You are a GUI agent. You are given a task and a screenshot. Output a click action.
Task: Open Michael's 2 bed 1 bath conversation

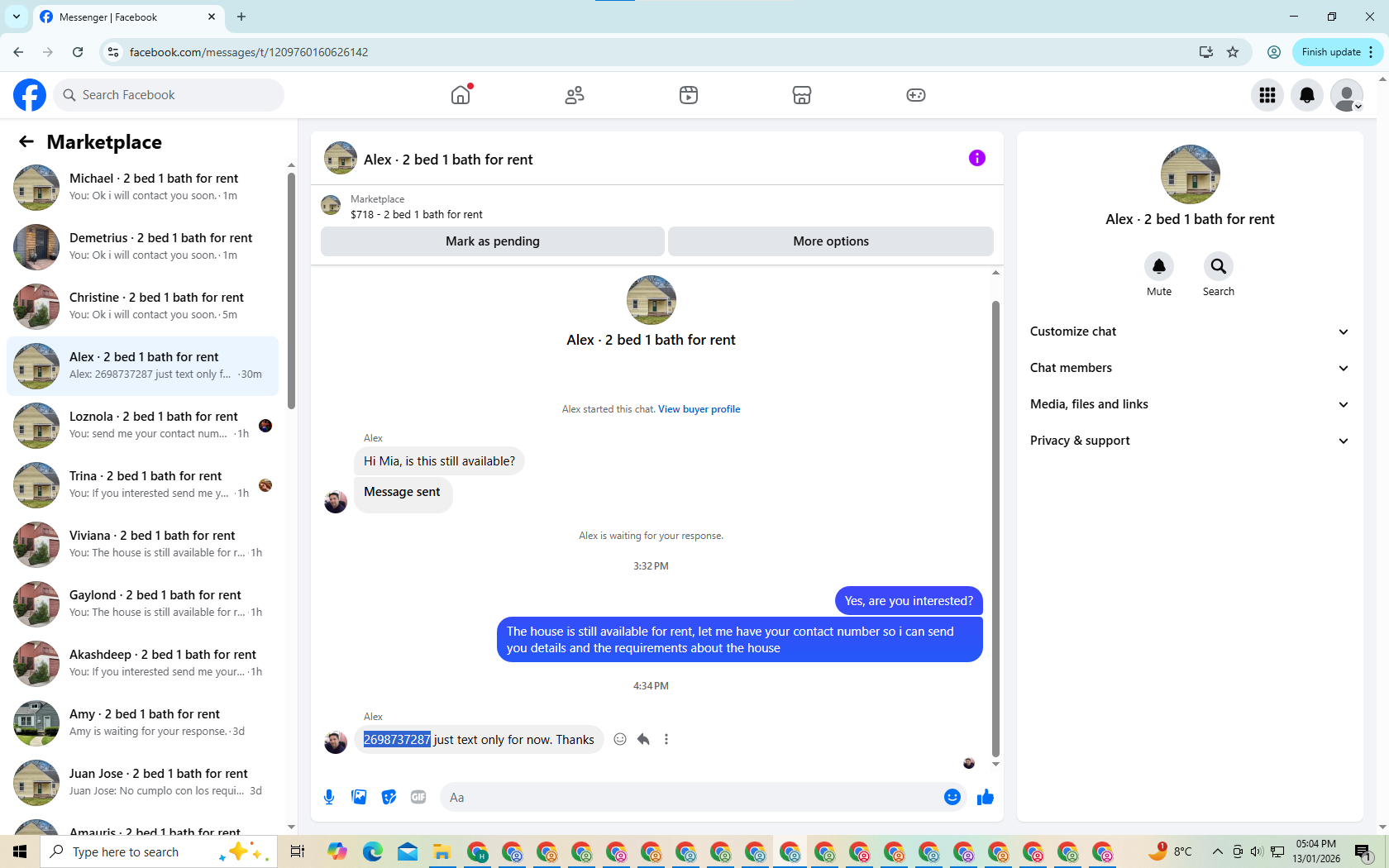point(142,188)
